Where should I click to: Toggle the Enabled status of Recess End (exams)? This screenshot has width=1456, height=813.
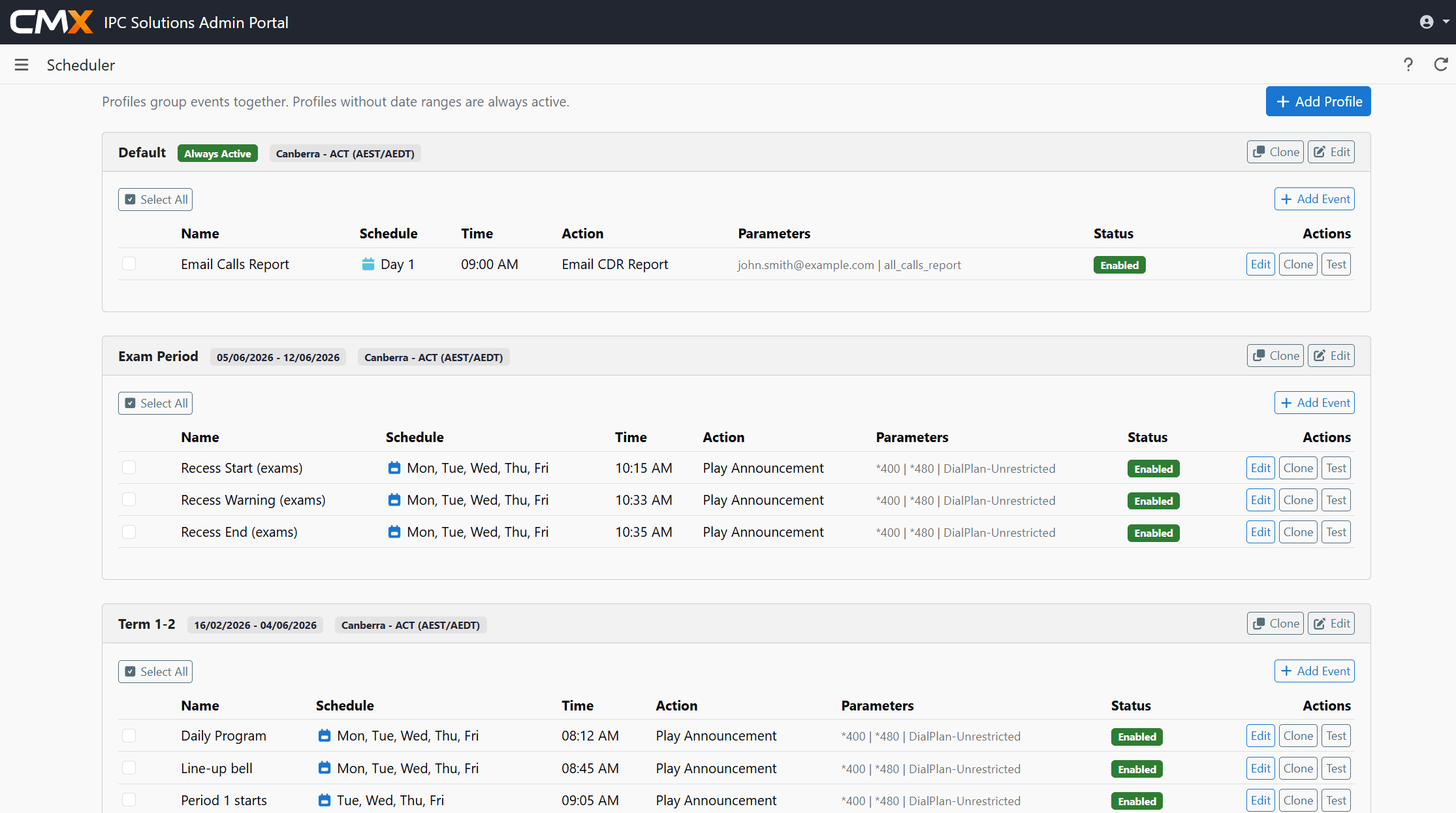1153,532
